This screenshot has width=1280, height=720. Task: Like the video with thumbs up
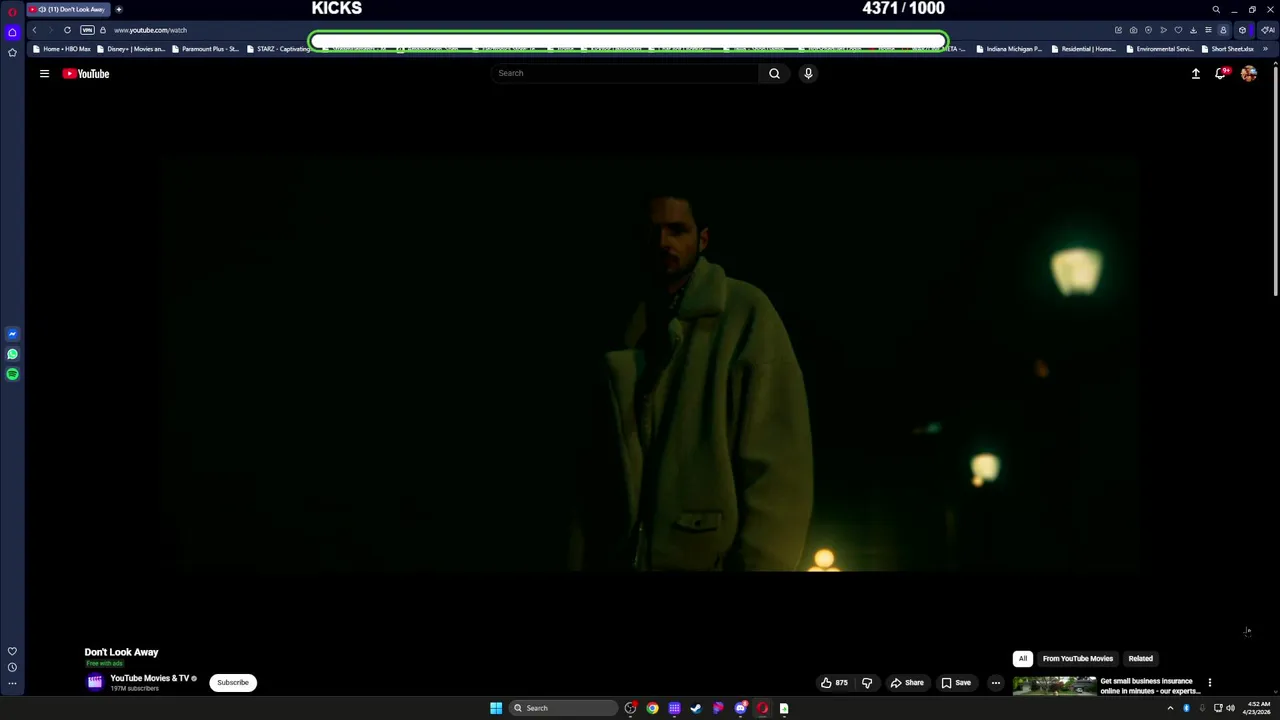coord(834,683)
